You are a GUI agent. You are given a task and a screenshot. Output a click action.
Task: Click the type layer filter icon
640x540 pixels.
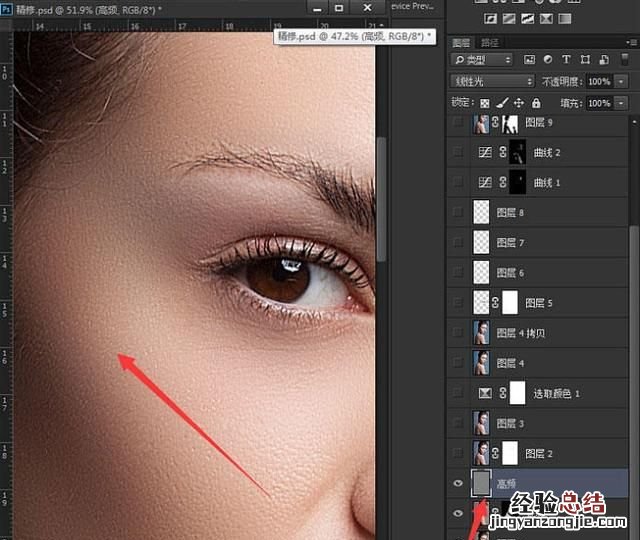click(565, 60)
